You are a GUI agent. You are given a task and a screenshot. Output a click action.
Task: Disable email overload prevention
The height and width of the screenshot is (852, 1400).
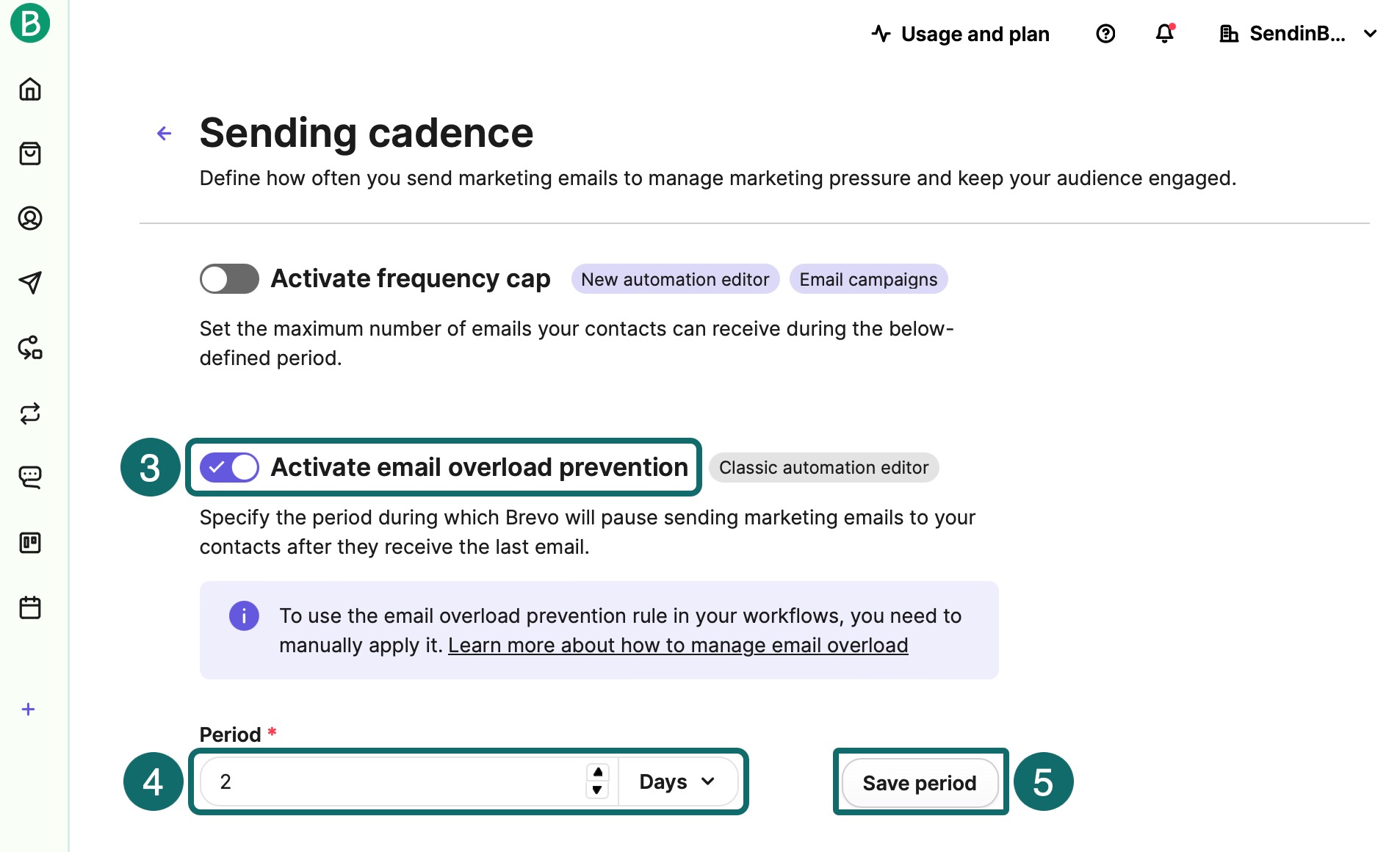coord(228,467)
